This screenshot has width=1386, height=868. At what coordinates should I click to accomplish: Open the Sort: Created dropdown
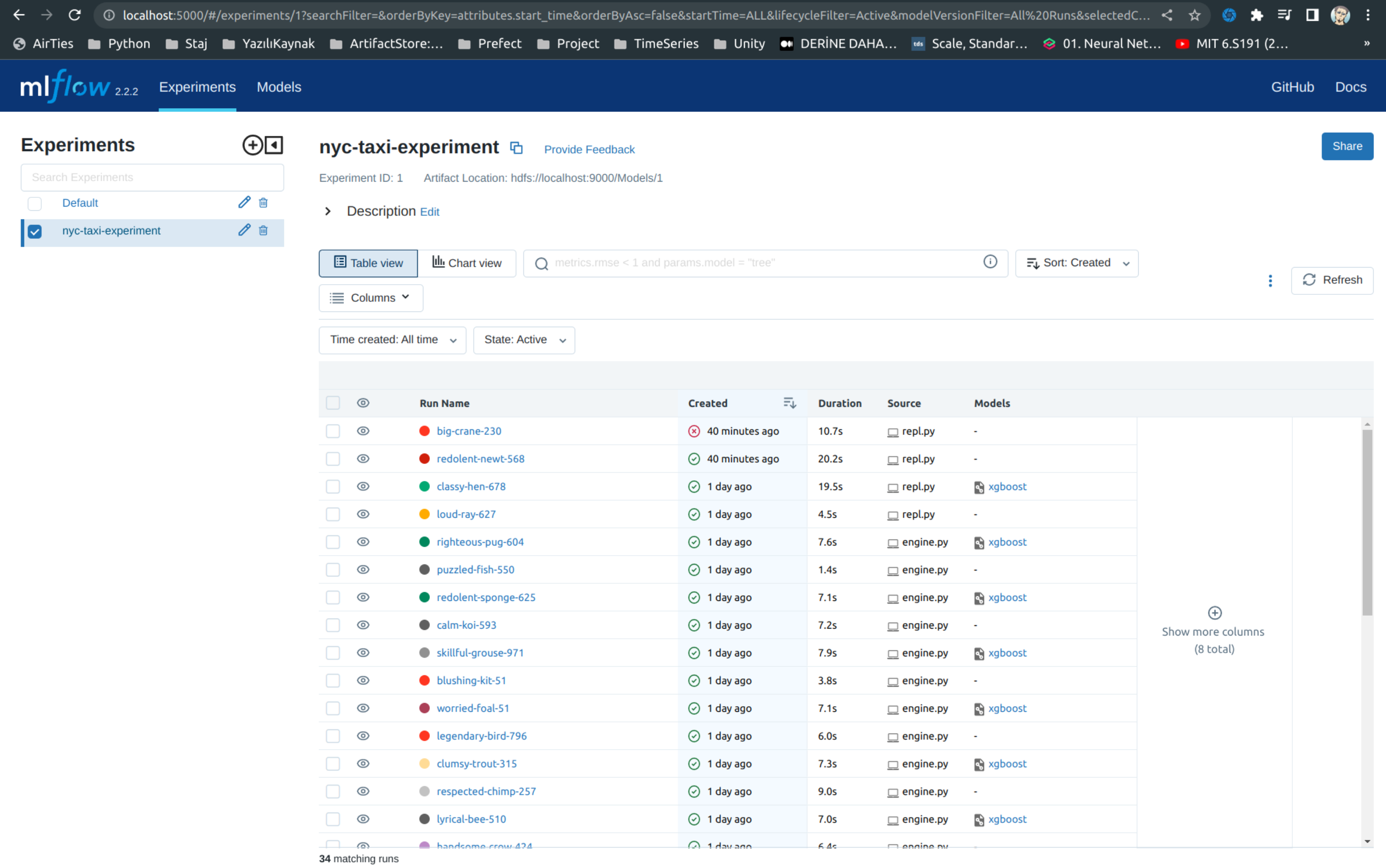(1077, 263)
